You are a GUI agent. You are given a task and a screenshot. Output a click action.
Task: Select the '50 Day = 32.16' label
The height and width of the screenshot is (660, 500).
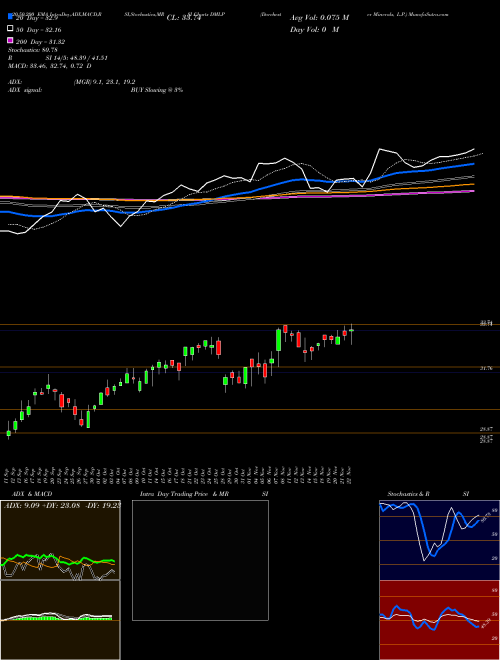[x=38, y=30]
